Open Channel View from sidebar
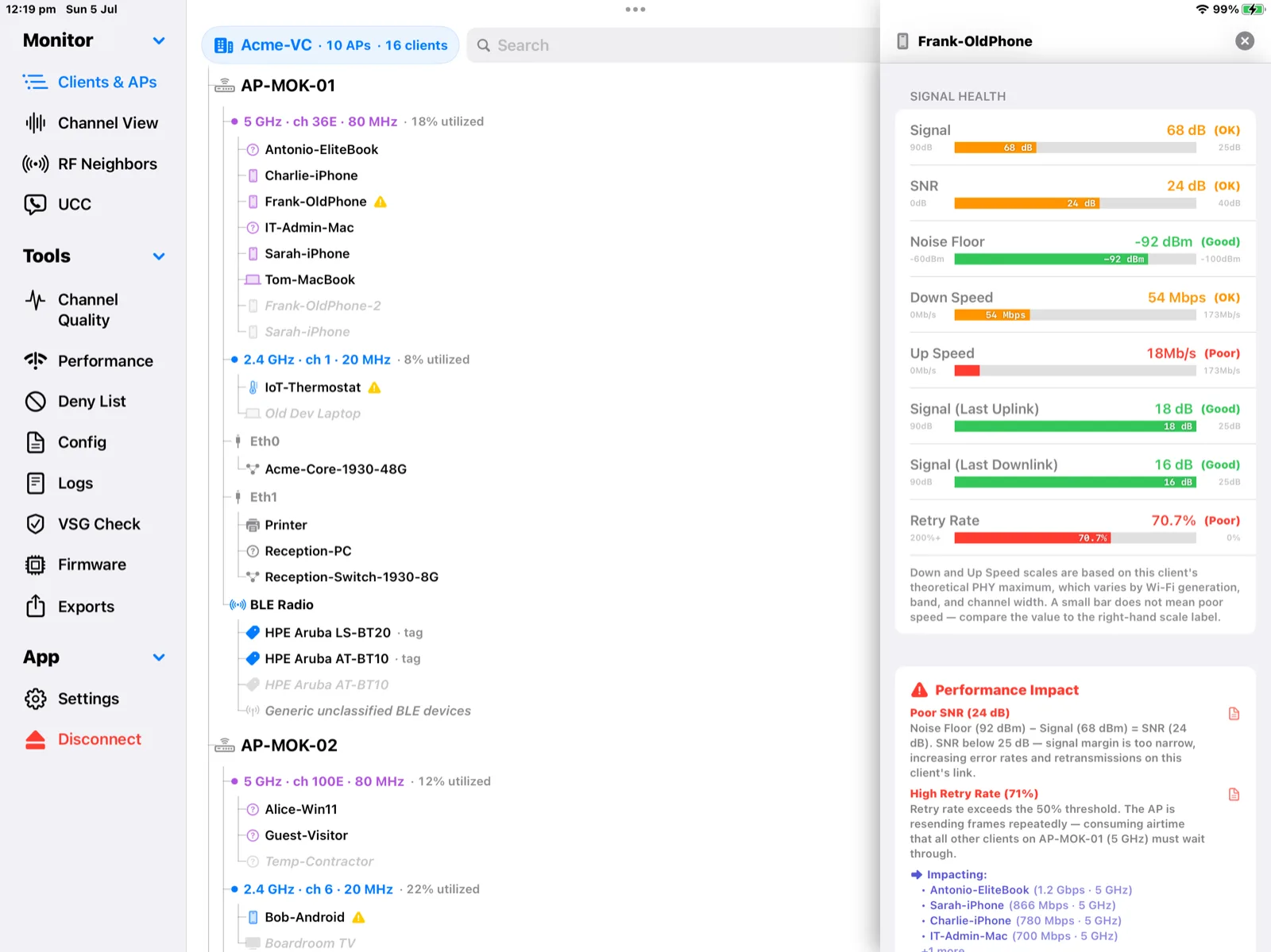The width and height of the screenshot is (1271, 952). [91, 123]
